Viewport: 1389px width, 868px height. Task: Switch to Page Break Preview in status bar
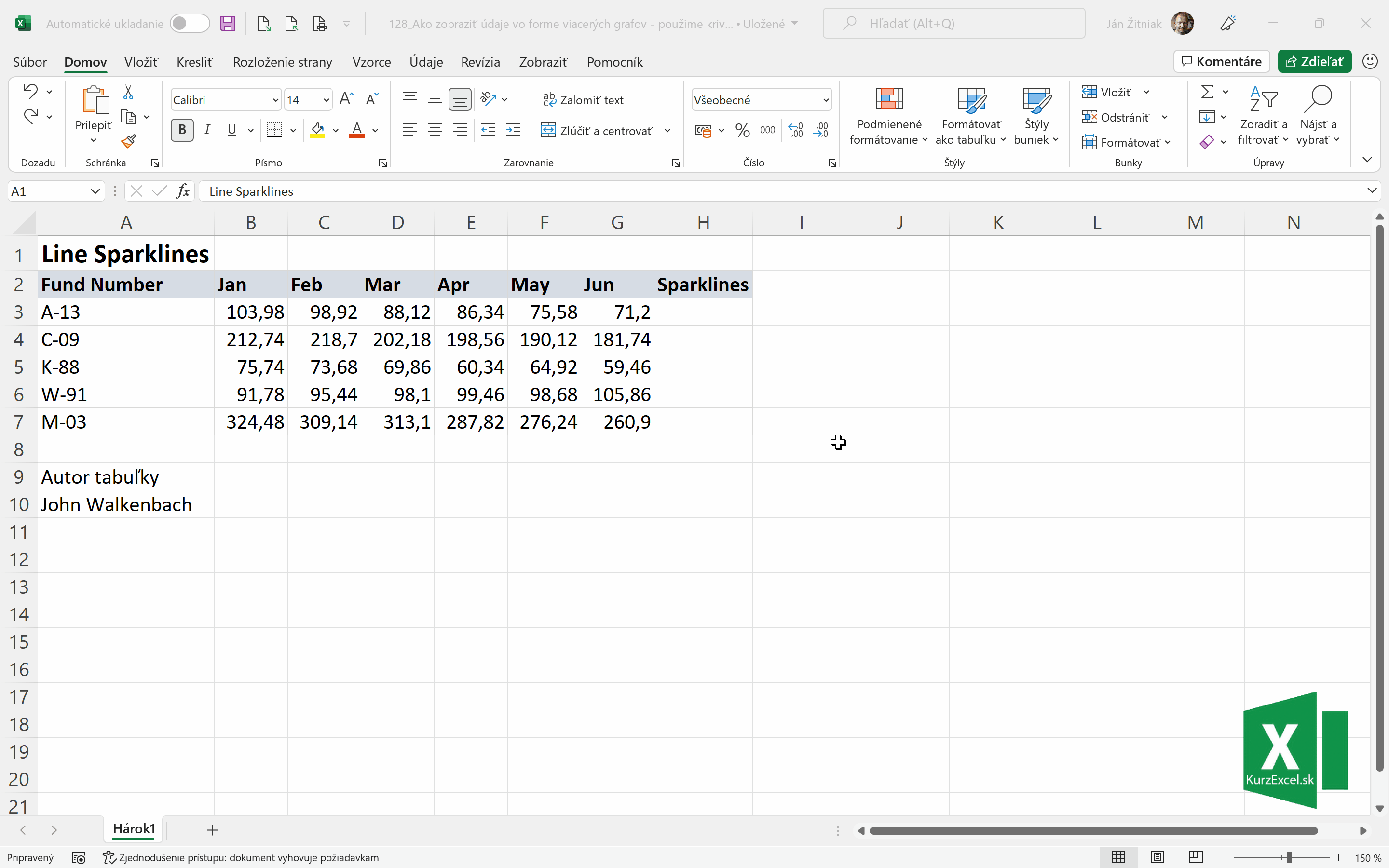click(x=1196, y=857)
